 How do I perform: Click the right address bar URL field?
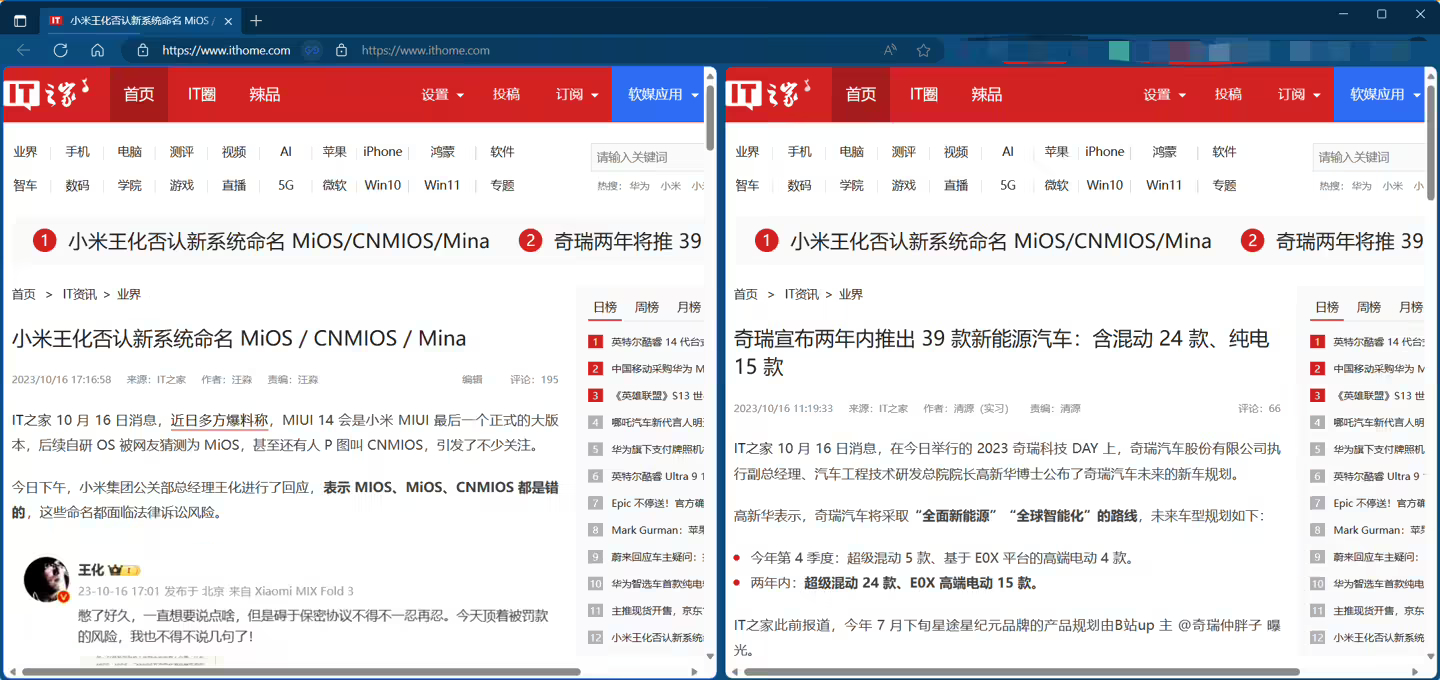click(x=425, y=50)
